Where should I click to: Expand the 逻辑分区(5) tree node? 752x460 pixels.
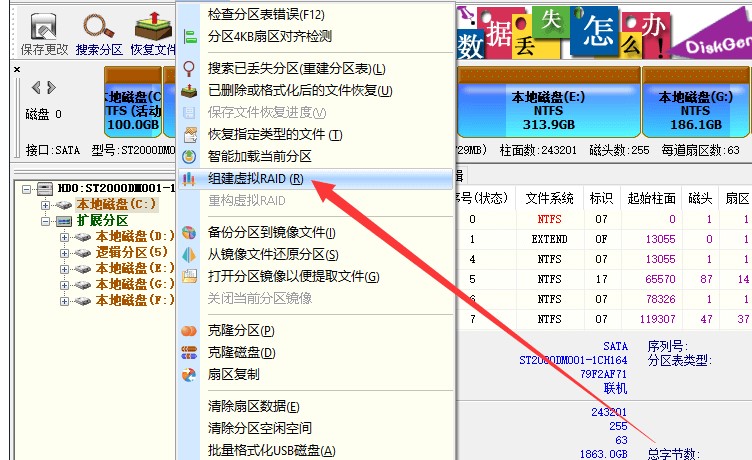tap(64, 253)
